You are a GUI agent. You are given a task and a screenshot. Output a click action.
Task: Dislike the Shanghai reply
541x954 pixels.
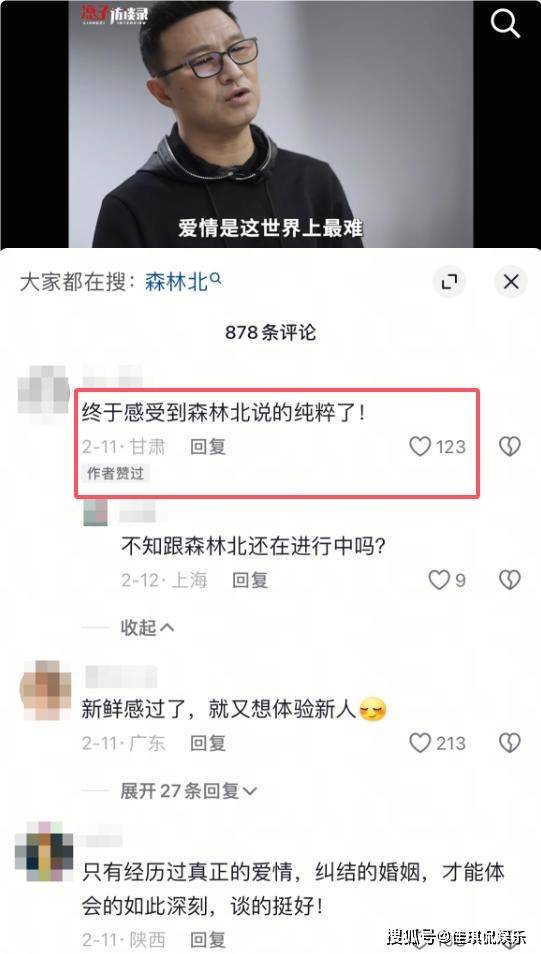point(510,580)
